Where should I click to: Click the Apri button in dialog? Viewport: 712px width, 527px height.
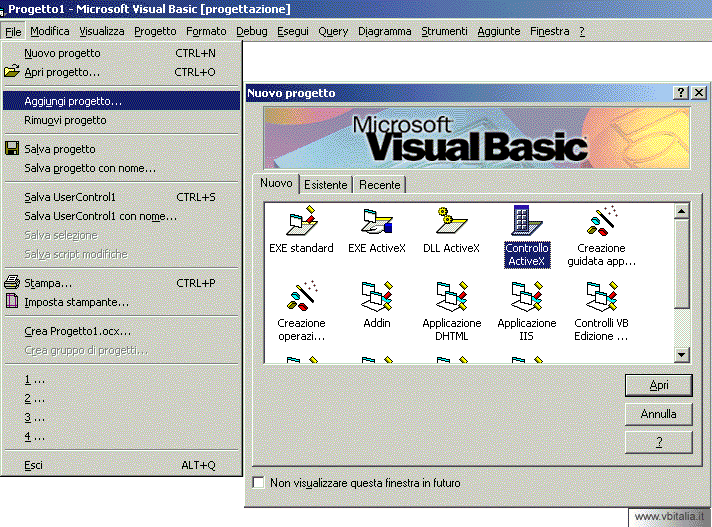tap(658, 385)
